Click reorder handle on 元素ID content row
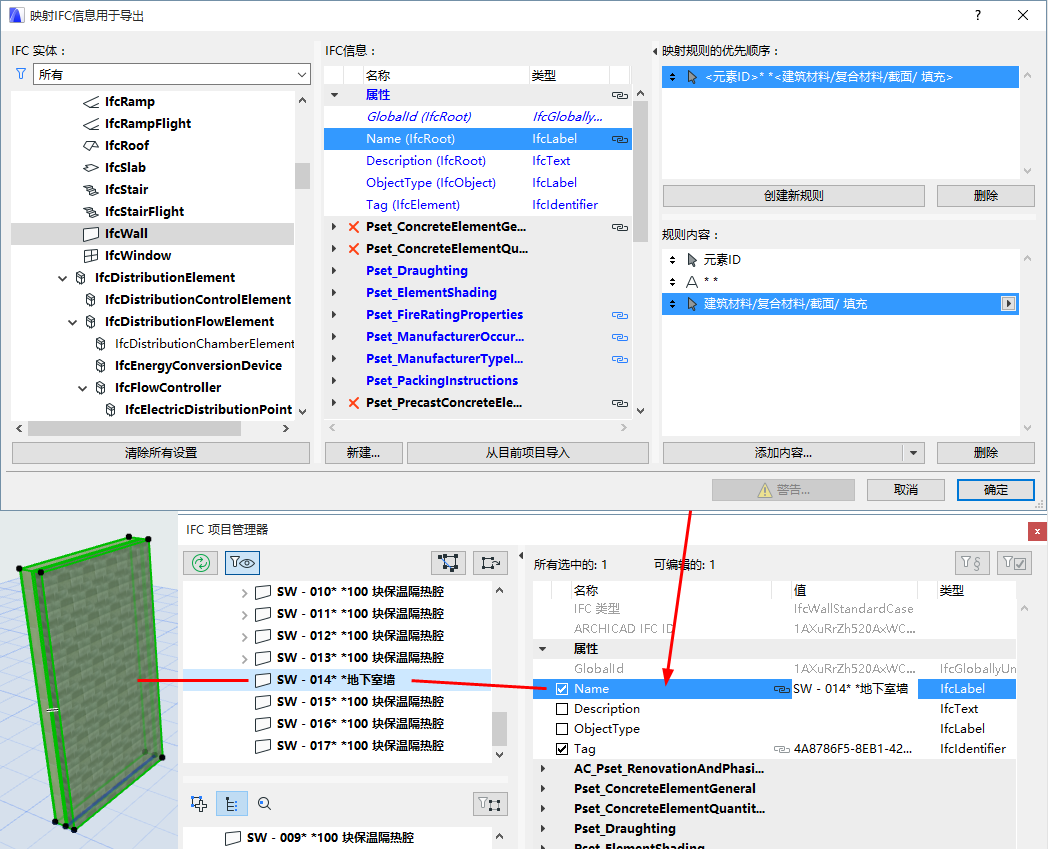 pos(672,260)
